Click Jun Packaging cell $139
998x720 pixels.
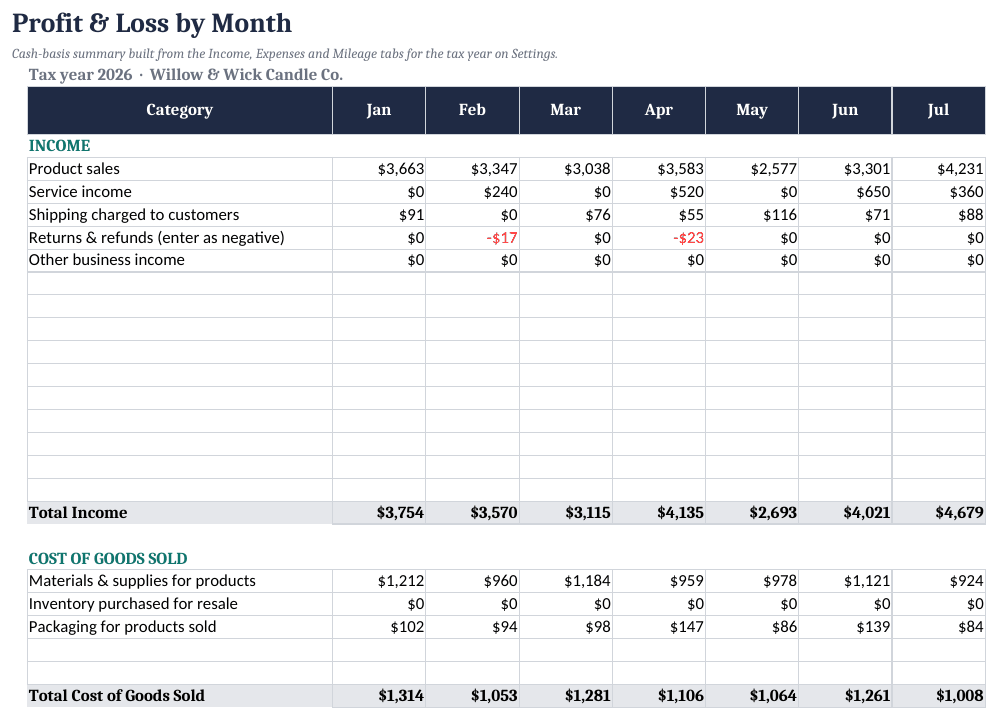[845, 626]
